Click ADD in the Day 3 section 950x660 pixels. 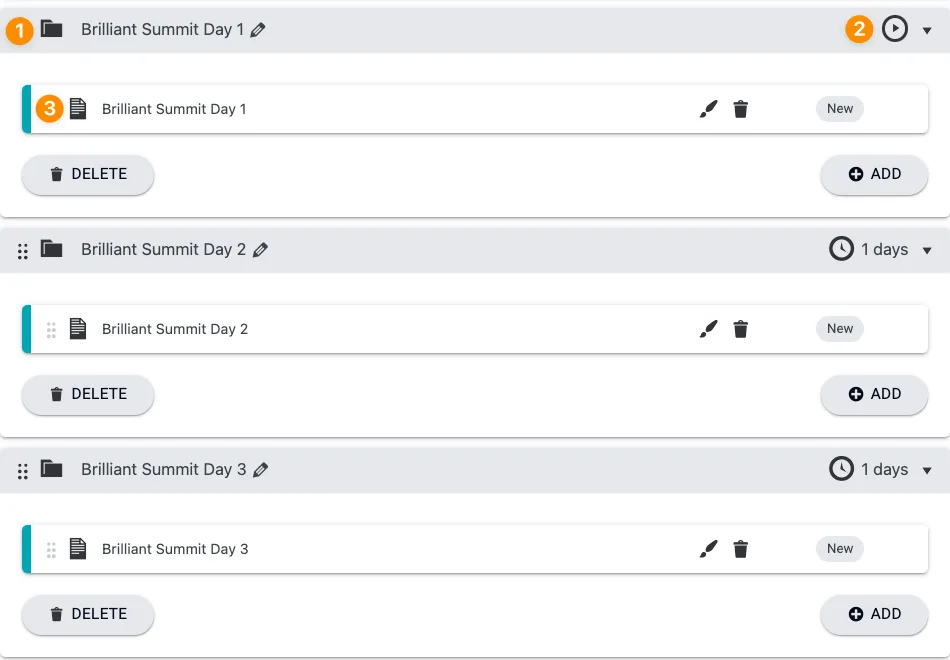(x=874, y=614)
